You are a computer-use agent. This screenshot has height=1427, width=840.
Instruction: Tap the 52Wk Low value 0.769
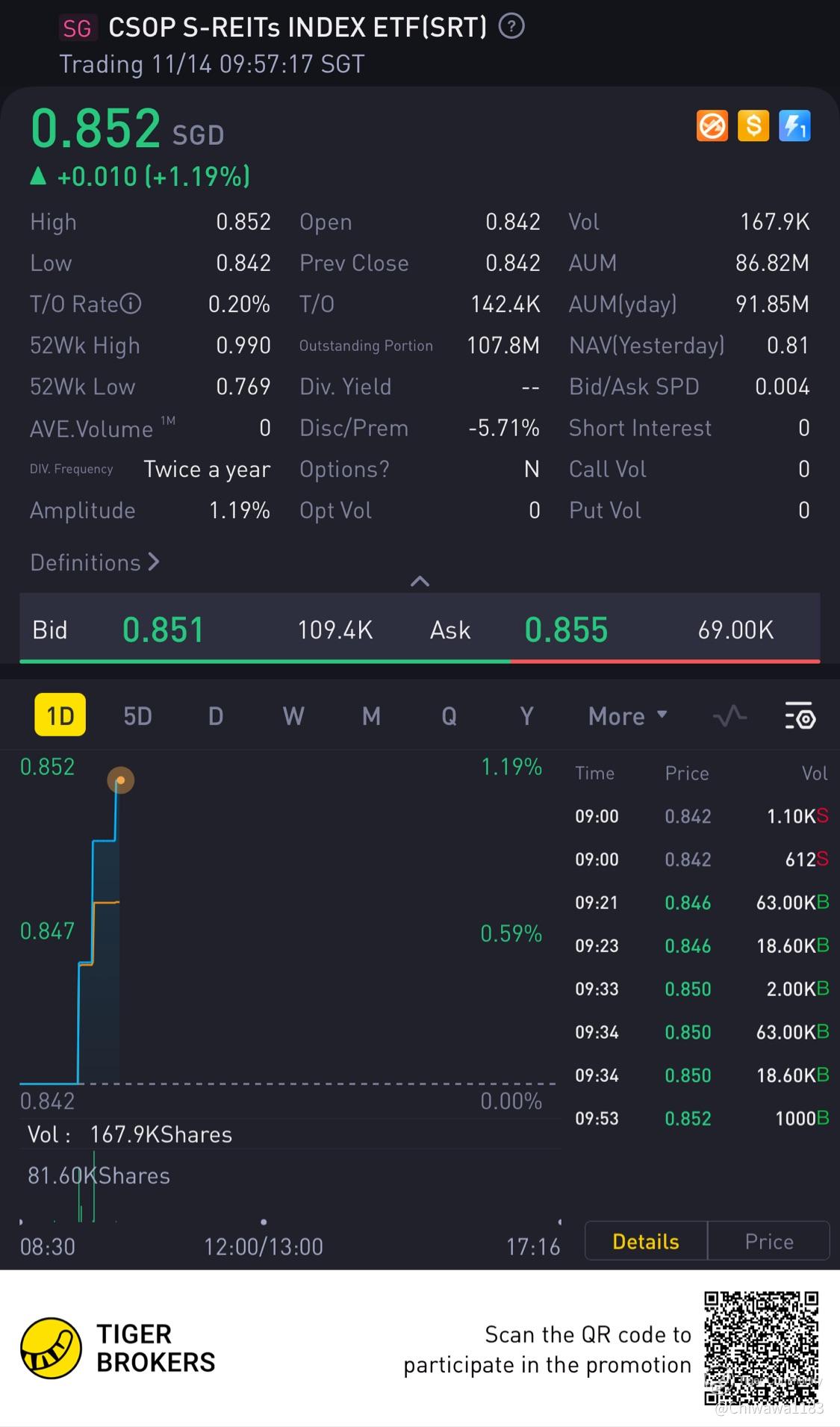pyautogui.click(x=243, y=387)
